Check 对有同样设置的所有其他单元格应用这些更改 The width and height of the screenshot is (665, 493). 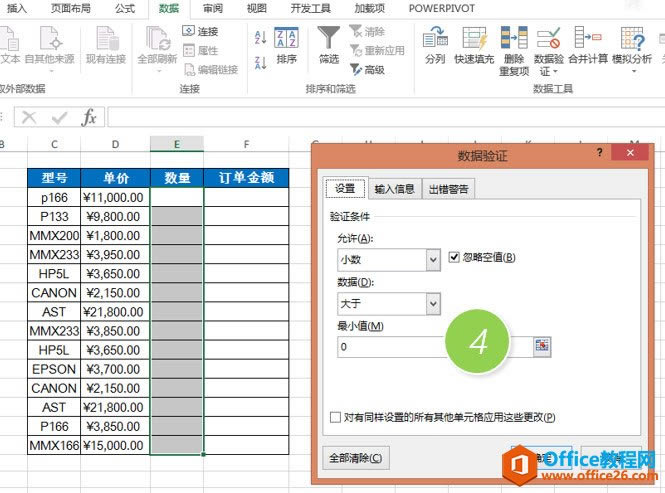335,417
